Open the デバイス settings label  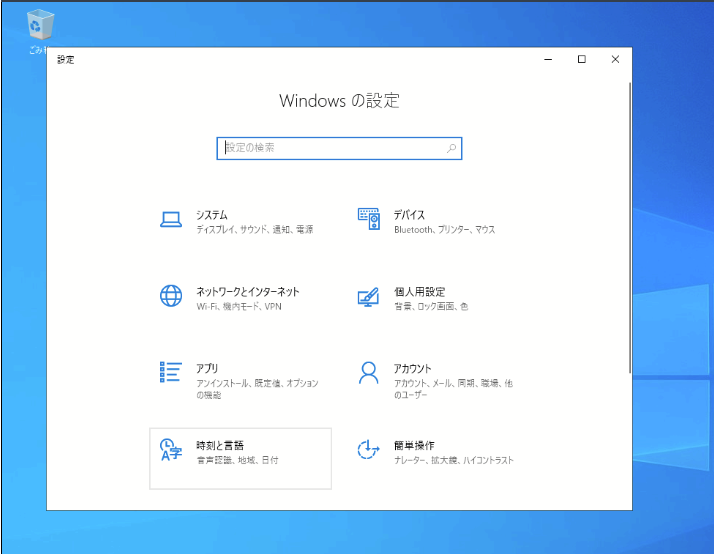409,215
